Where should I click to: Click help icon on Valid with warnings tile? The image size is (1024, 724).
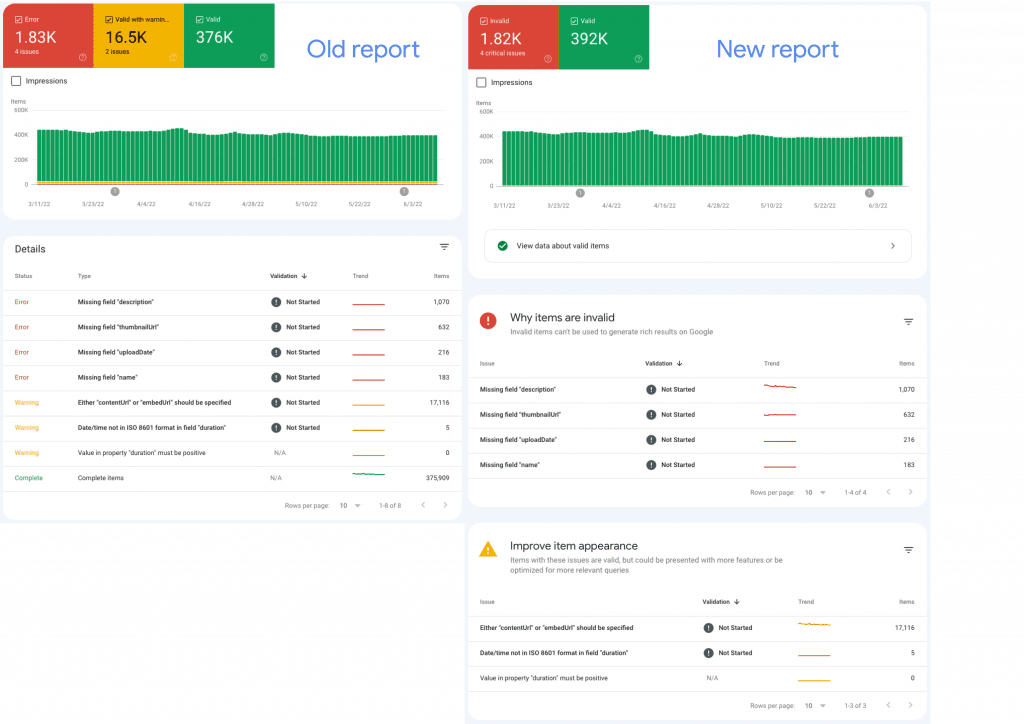coord(173,57)
